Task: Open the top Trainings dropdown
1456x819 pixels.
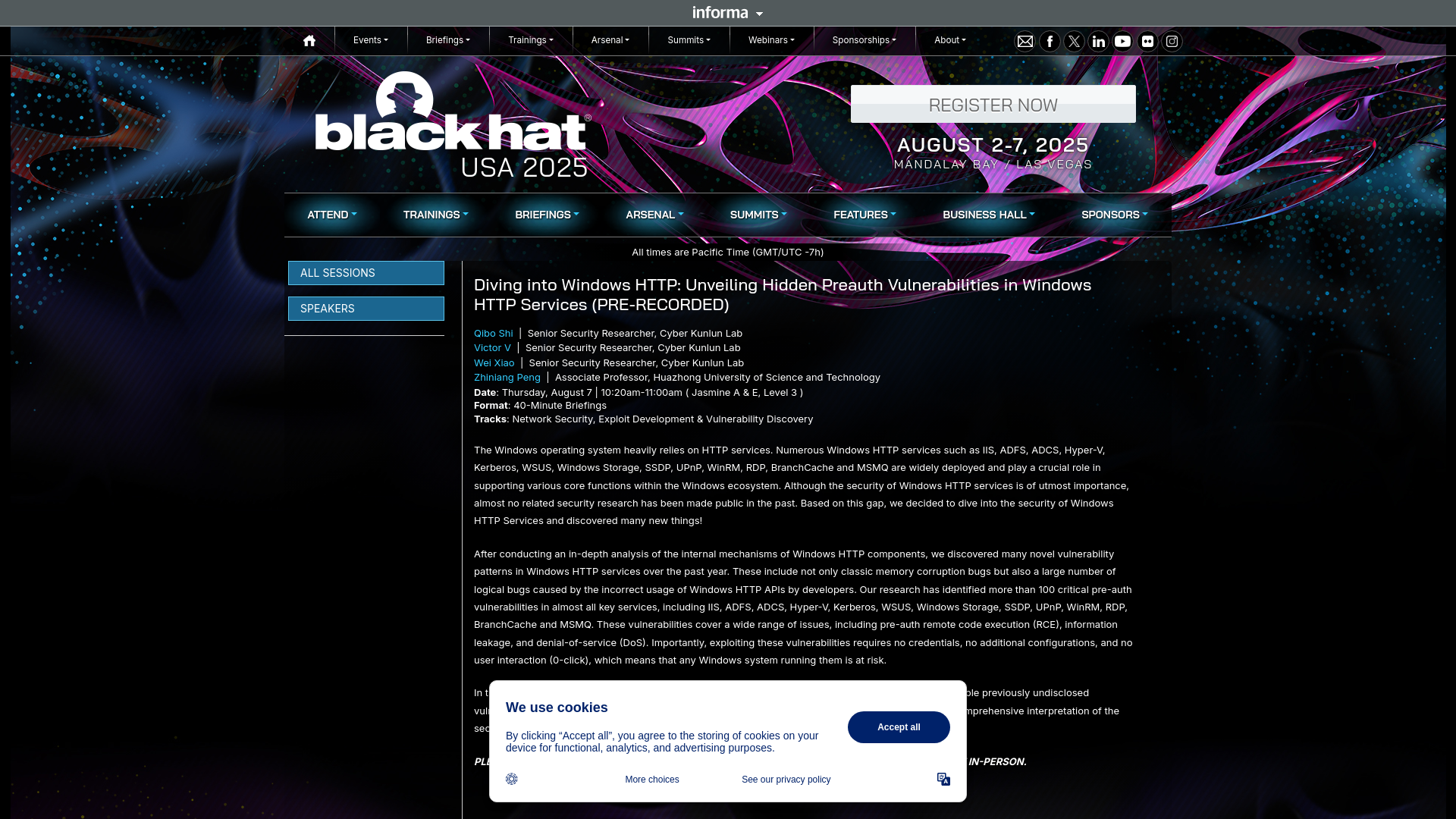Action: pos(531,40)
